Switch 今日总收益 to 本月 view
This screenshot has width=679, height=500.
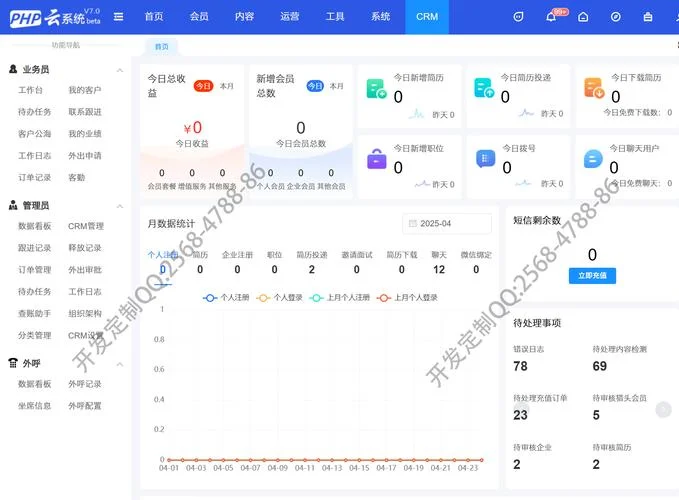click(x=226, y=86)
